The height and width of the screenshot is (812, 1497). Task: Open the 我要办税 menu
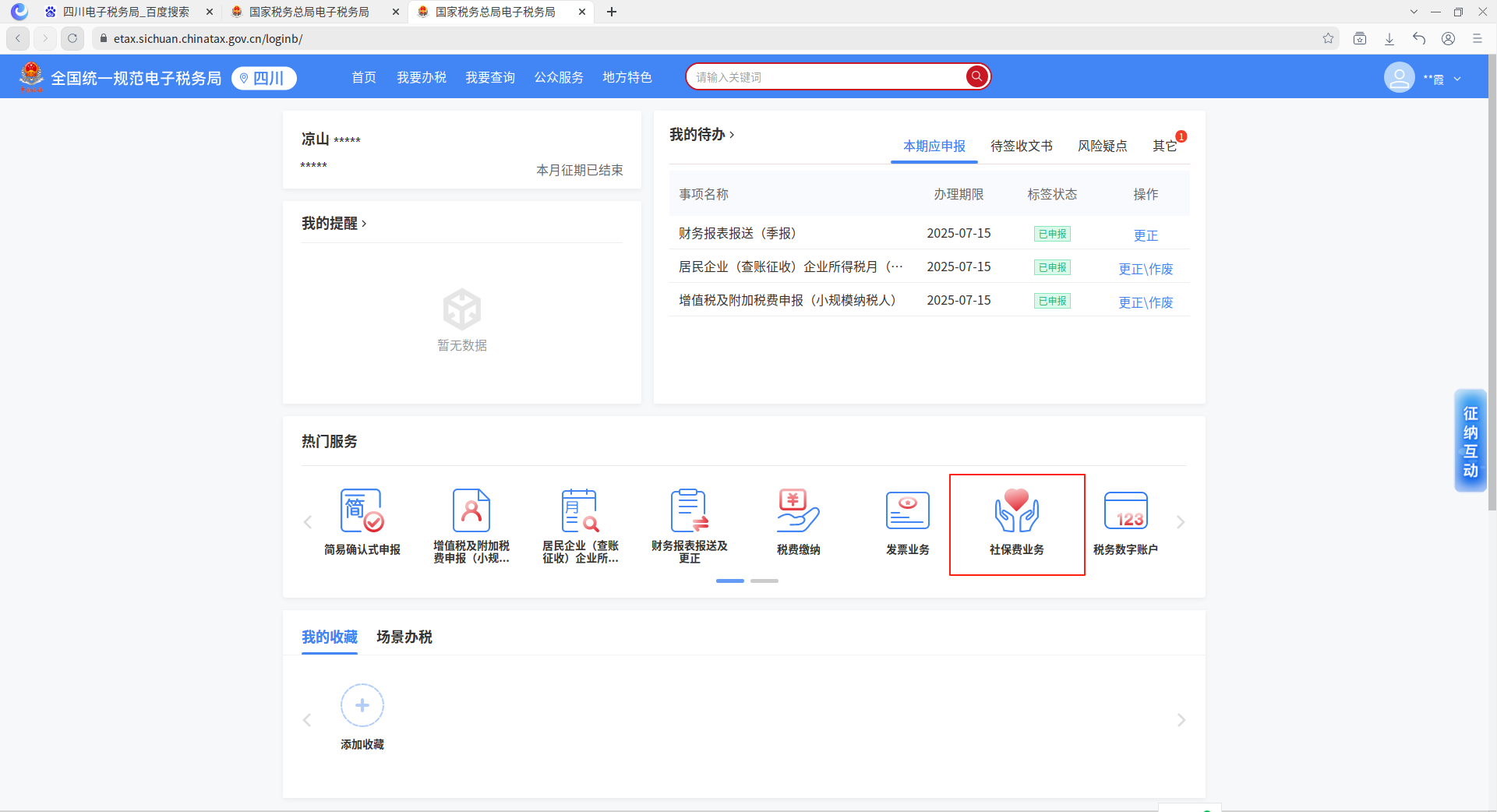pos(422,77)
